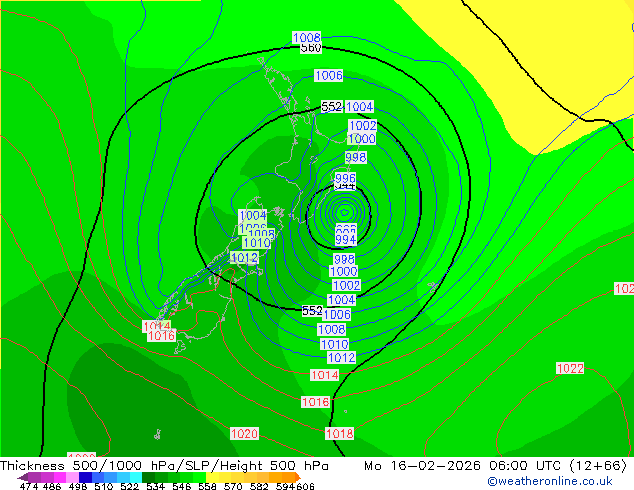
Task: Click the orange arrow end of legend
Action: [x=298, y=477]
